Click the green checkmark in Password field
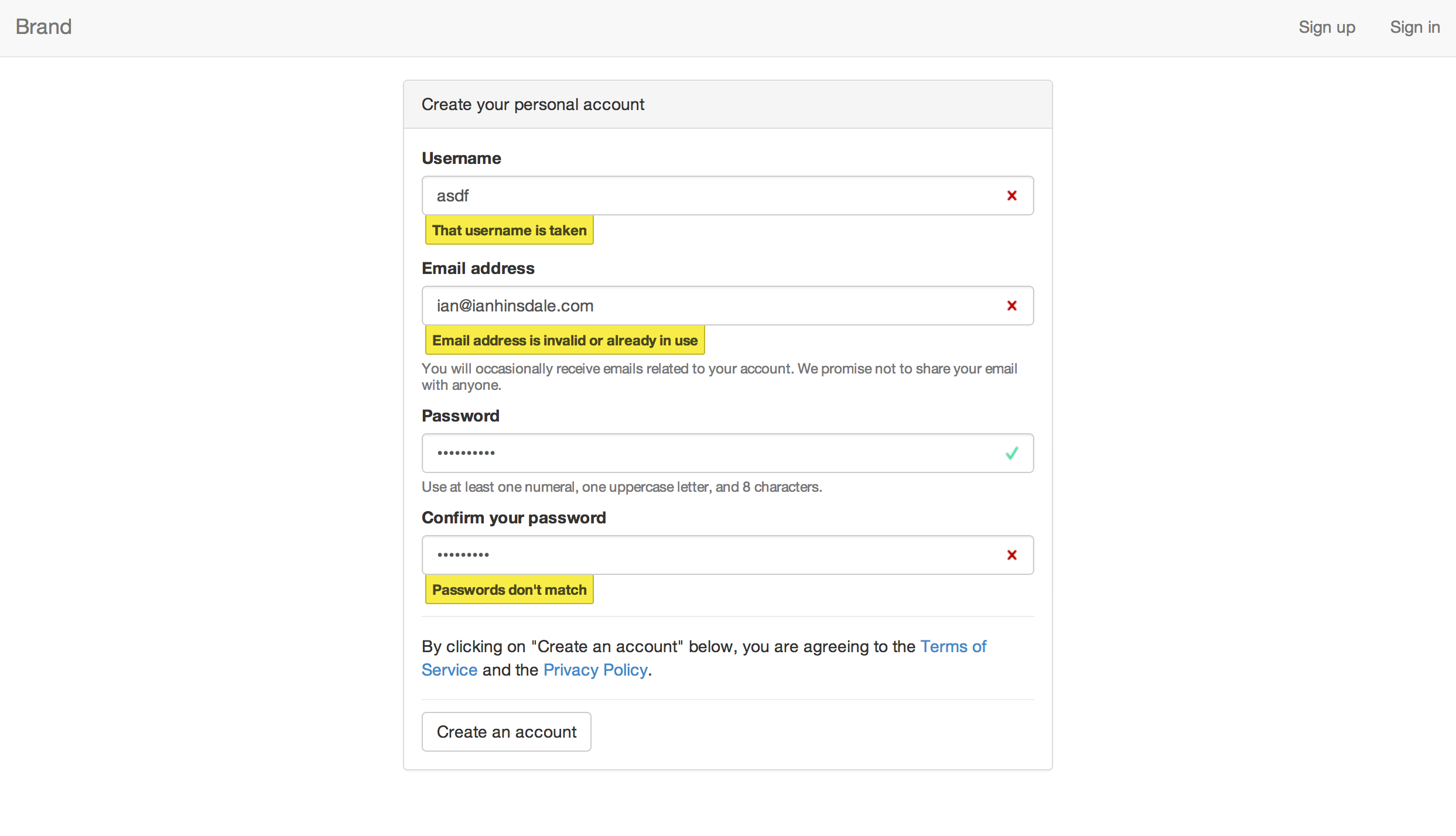Viewport: 1456px width, 836px height. click(x=1011, y=453)
